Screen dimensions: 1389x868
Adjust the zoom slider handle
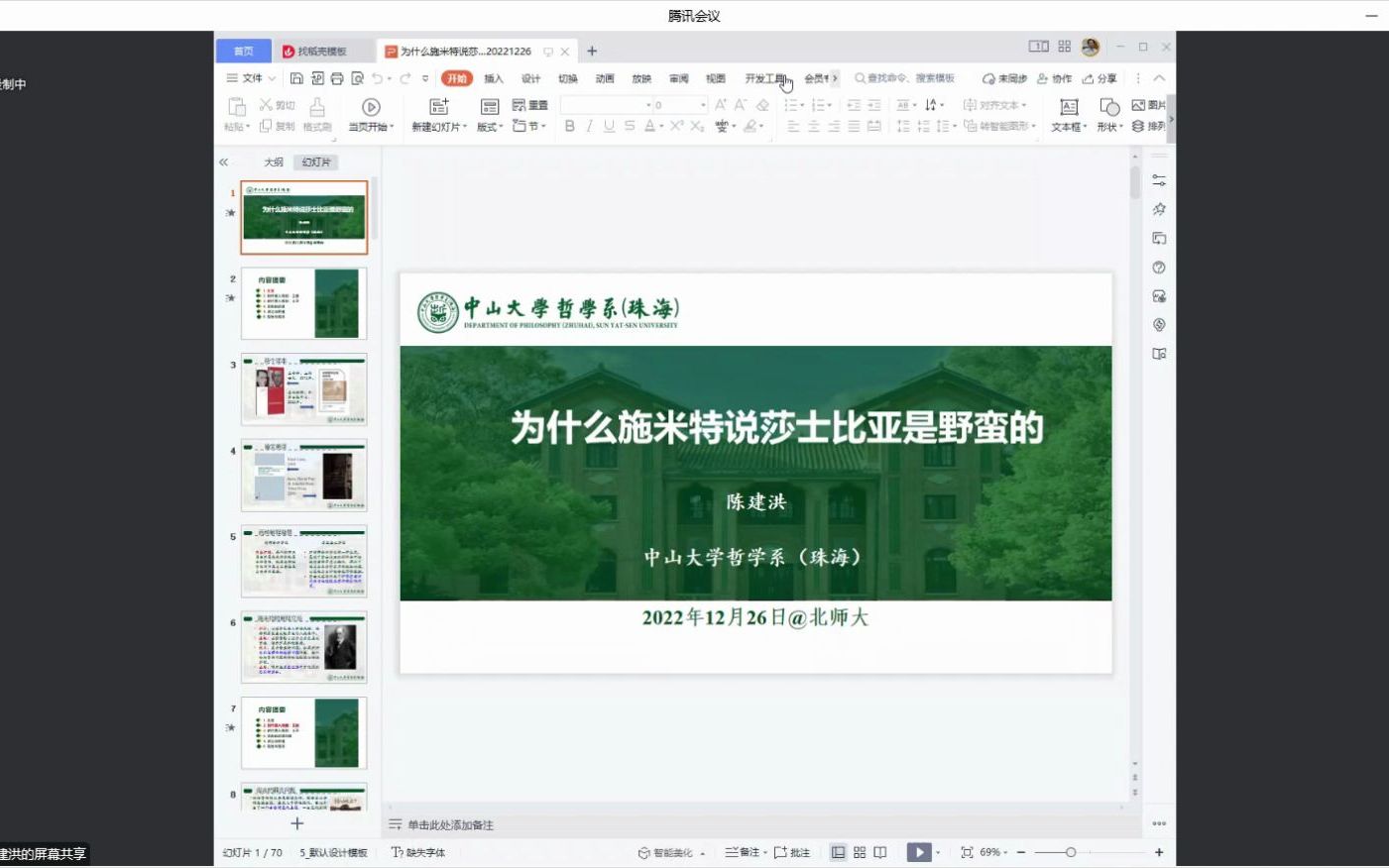pyautogui.click(x=1070, y=852)
